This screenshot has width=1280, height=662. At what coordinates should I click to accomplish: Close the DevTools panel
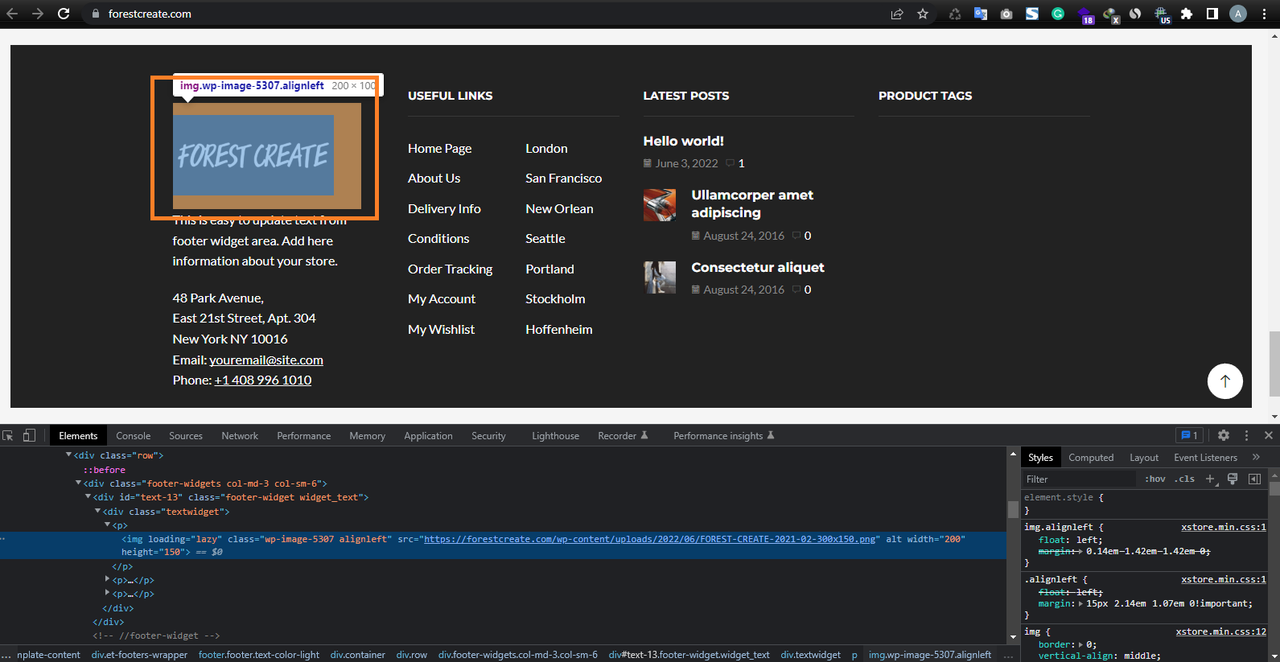coord(1270,436)
